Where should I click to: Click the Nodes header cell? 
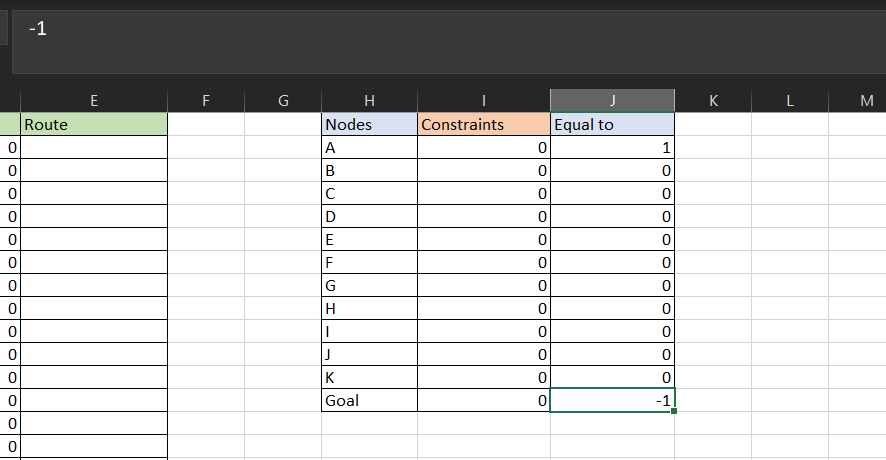[369, 125]
